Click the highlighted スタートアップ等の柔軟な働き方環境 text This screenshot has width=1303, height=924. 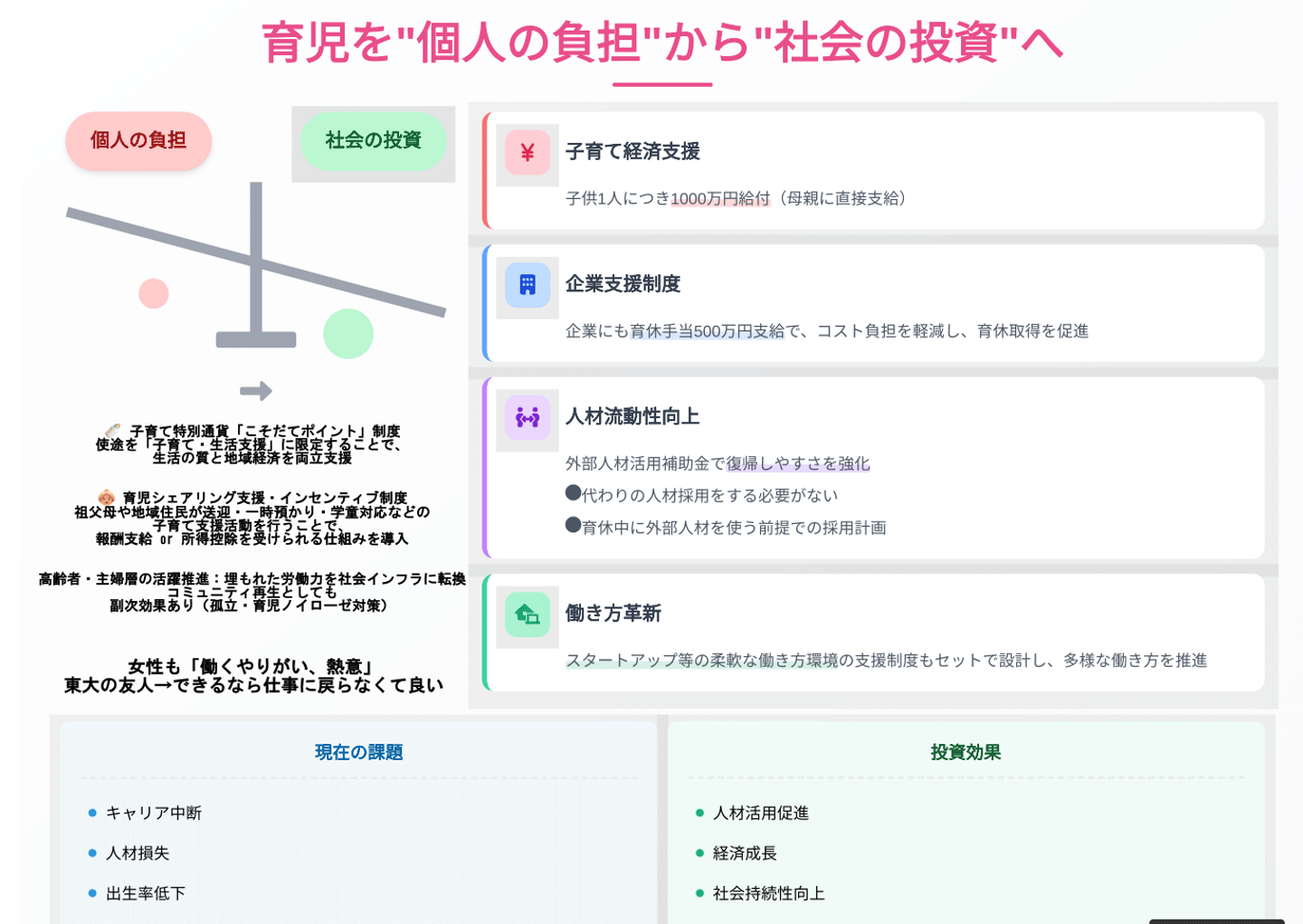[702, 661]
